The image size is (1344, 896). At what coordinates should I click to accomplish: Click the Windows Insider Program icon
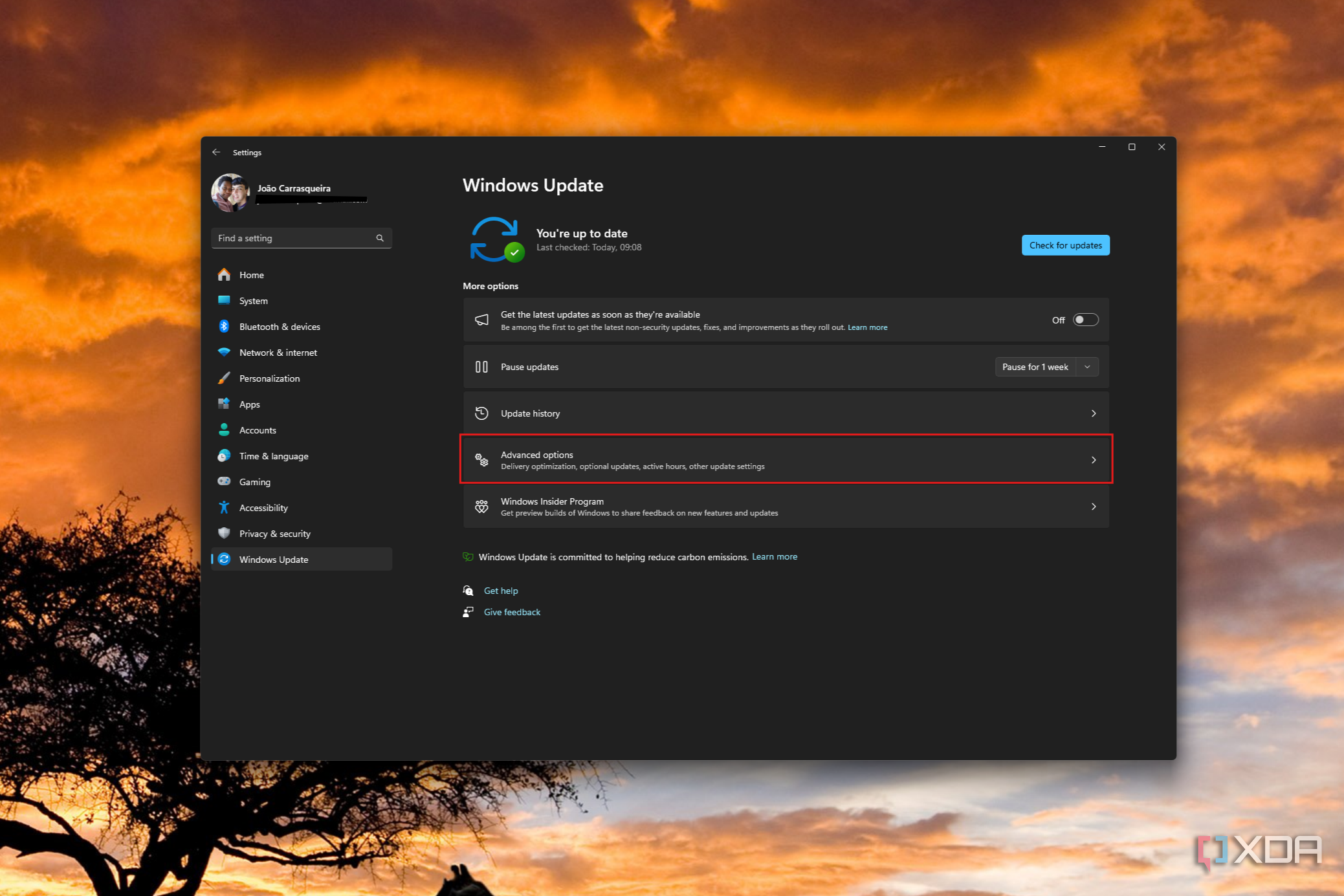pyautogui.click(x=481, y=507)
